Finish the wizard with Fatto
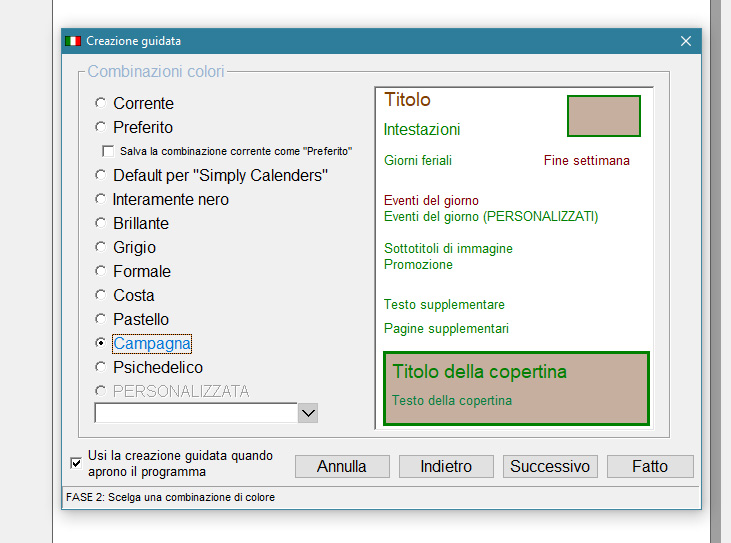731x543 pixels. pyautogui.click(x=649, y=466)
